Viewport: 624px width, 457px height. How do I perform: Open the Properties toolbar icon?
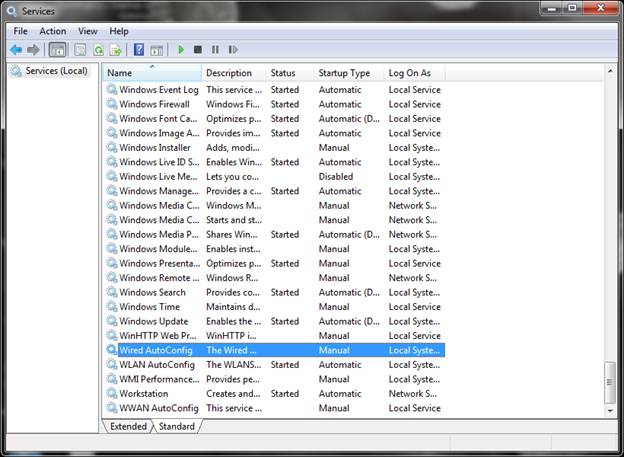pyautogui.click(x=80, y=50)
